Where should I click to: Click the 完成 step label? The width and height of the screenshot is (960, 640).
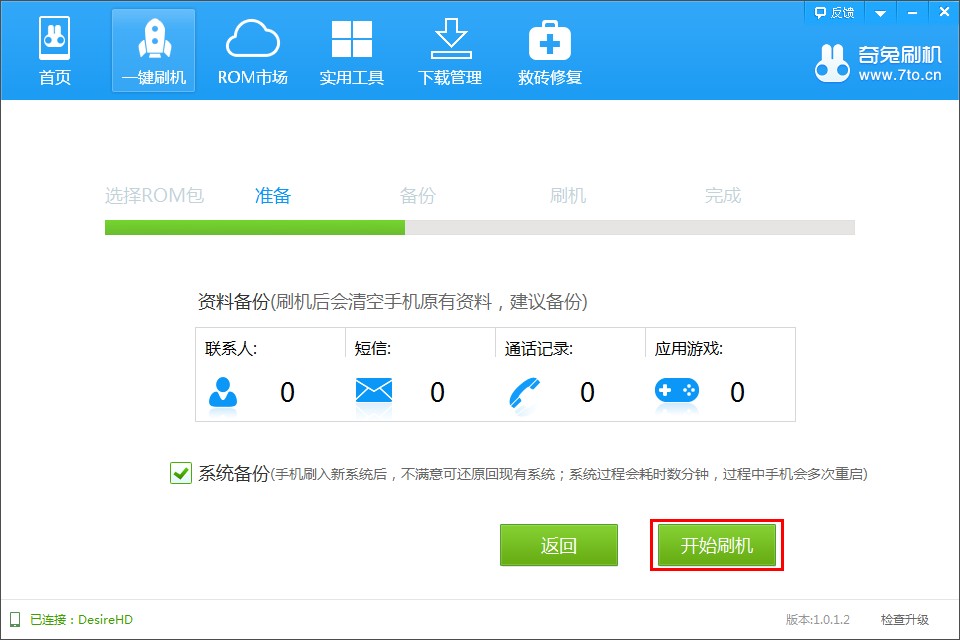(x=722, y=195)
